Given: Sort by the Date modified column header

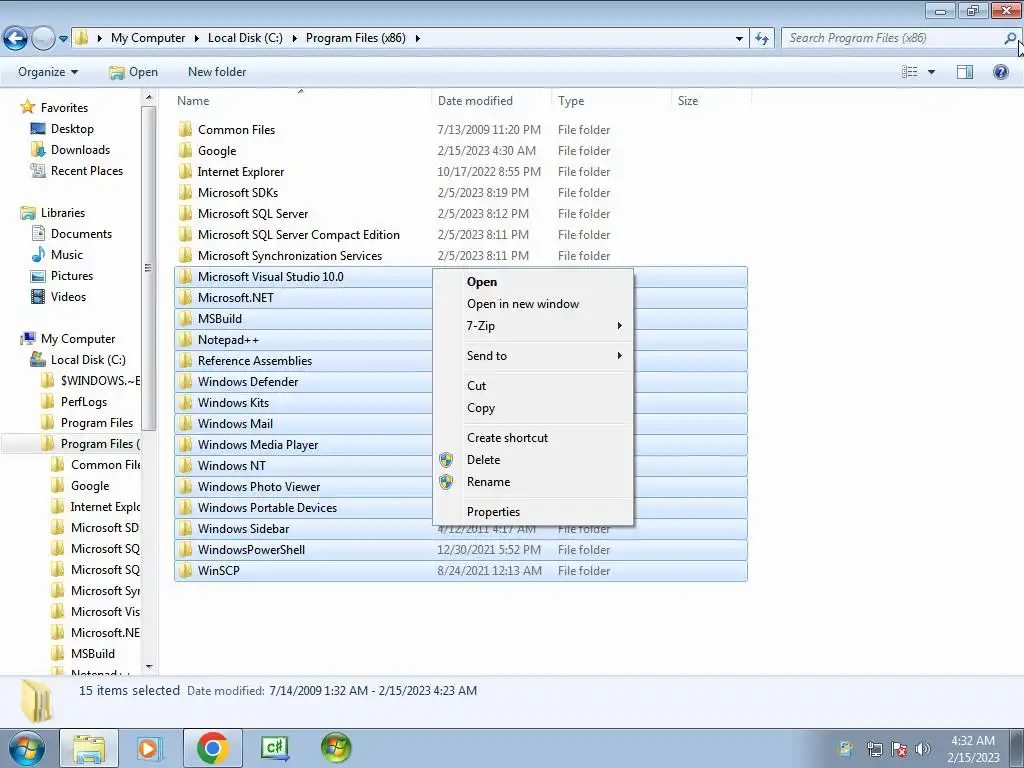Looking at the screenshot, I should (475, 101).
